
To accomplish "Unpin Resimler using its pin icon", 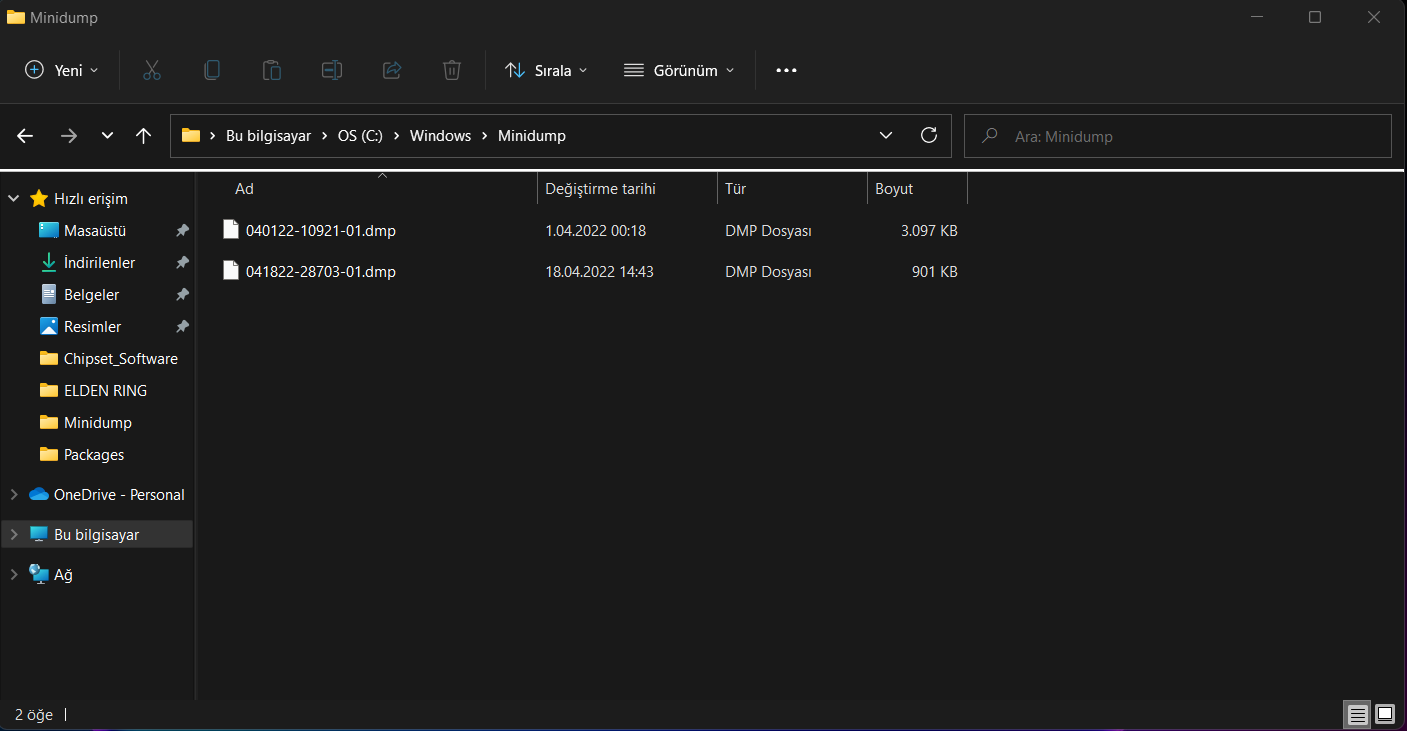I will tap(182, 327).
